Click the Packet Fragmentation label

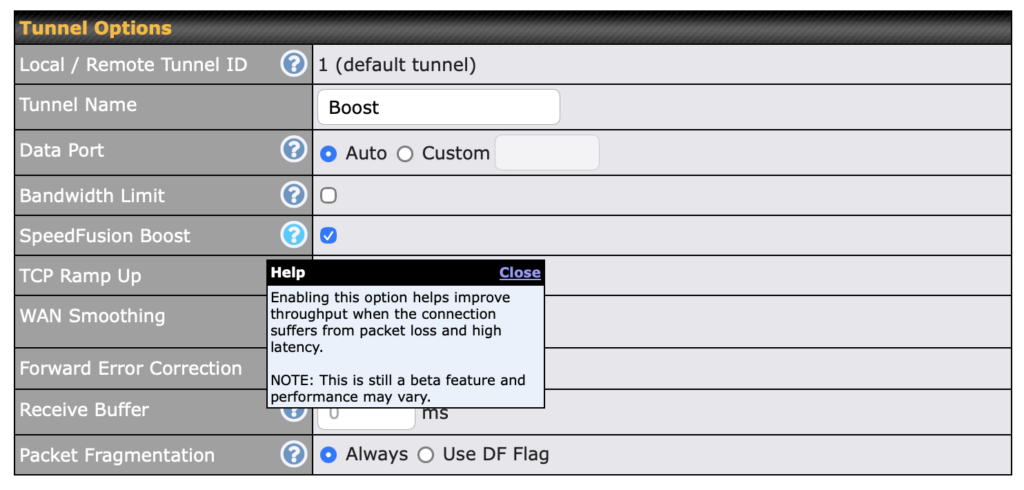click(x=117, y=455)
